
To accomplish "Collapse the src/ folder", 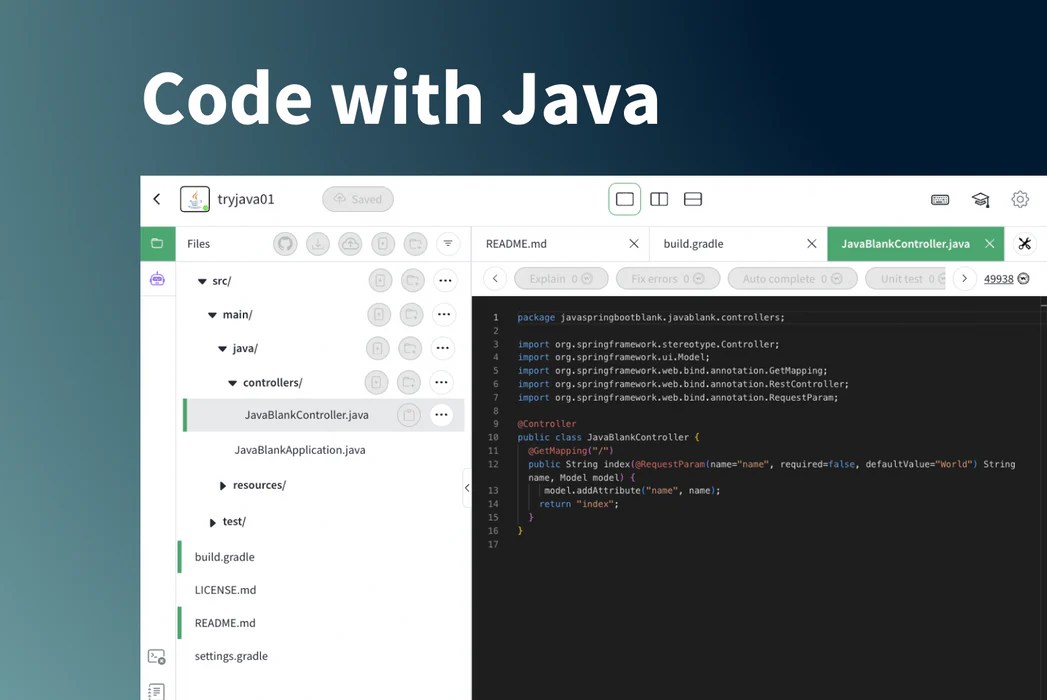I will click(203, 281).
